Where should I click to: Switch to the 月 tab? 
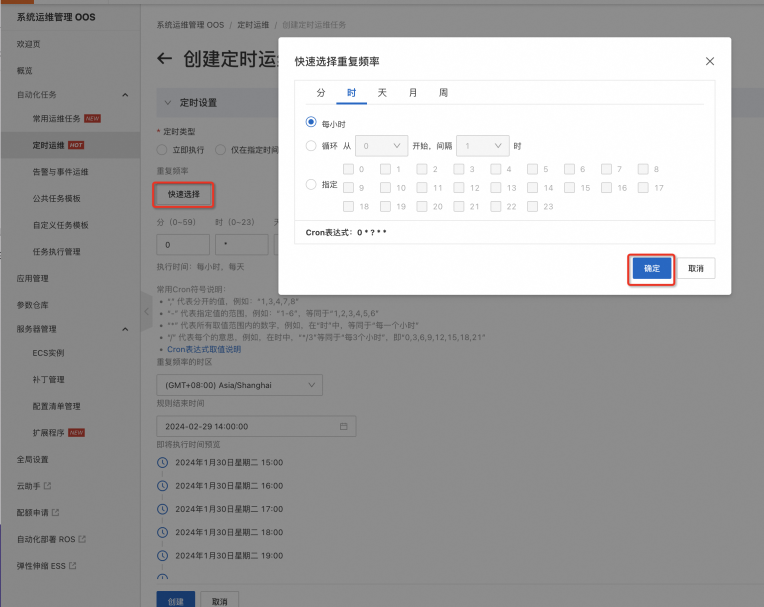(413, 93)
